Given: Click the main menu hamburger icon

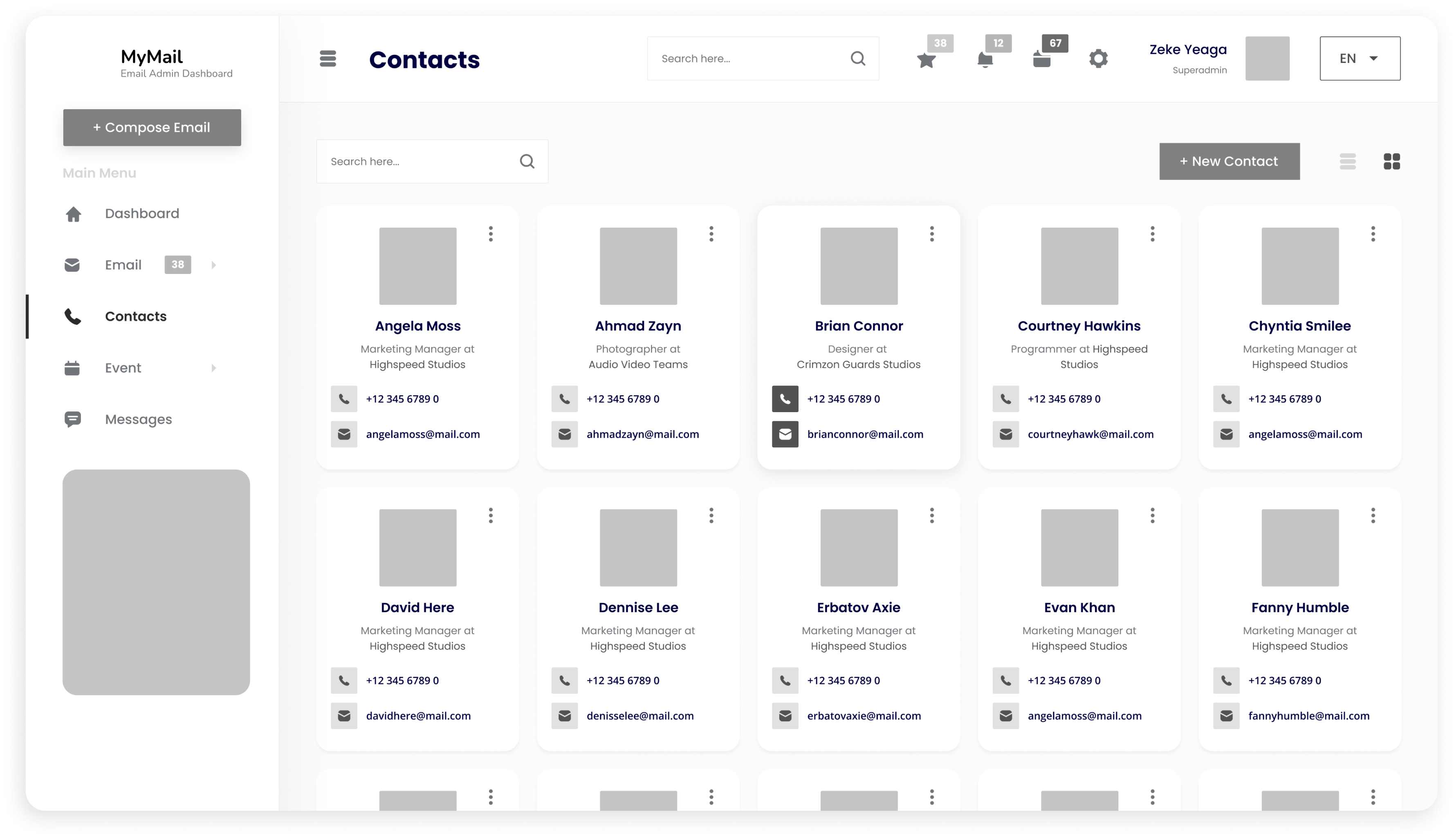Looking at the screenshot, I should pyautogui.click(x=327, y=58).
